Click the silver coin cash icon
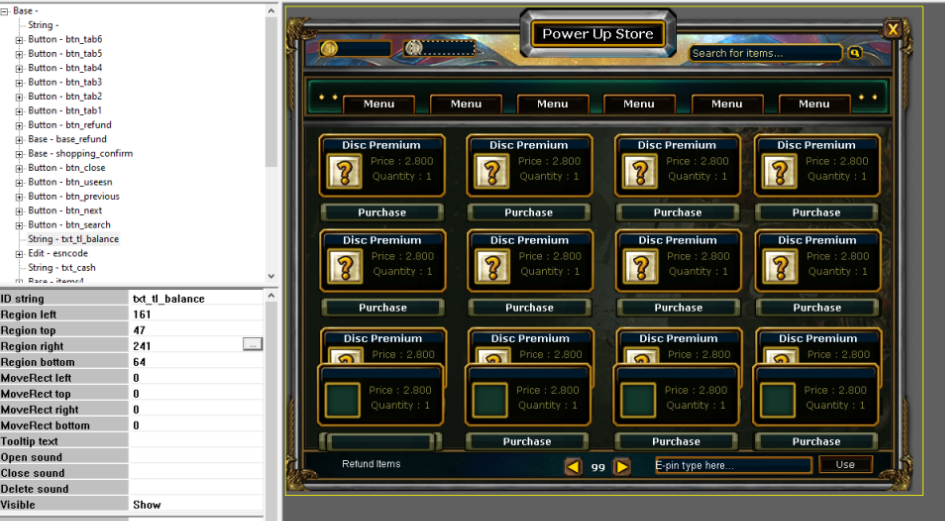945x521 pixels. 413,48
